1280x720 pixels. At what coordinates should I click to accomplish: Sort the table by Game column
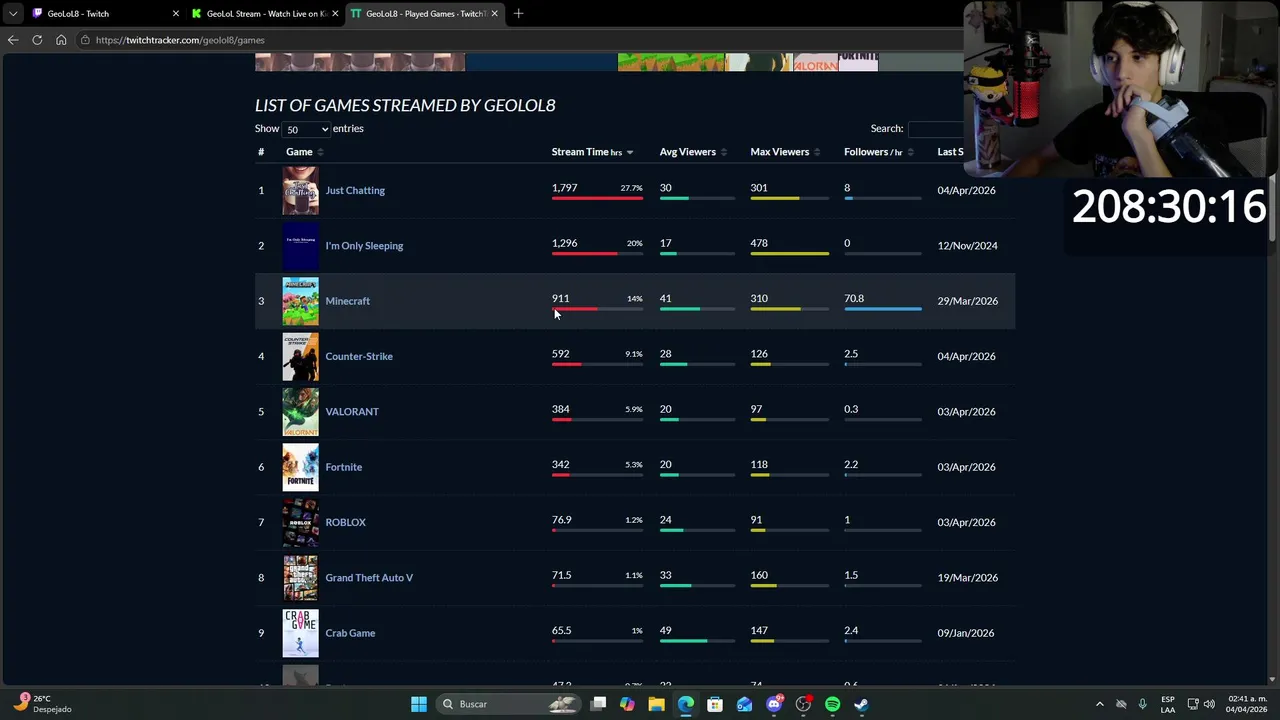click(x=305, y=152)
